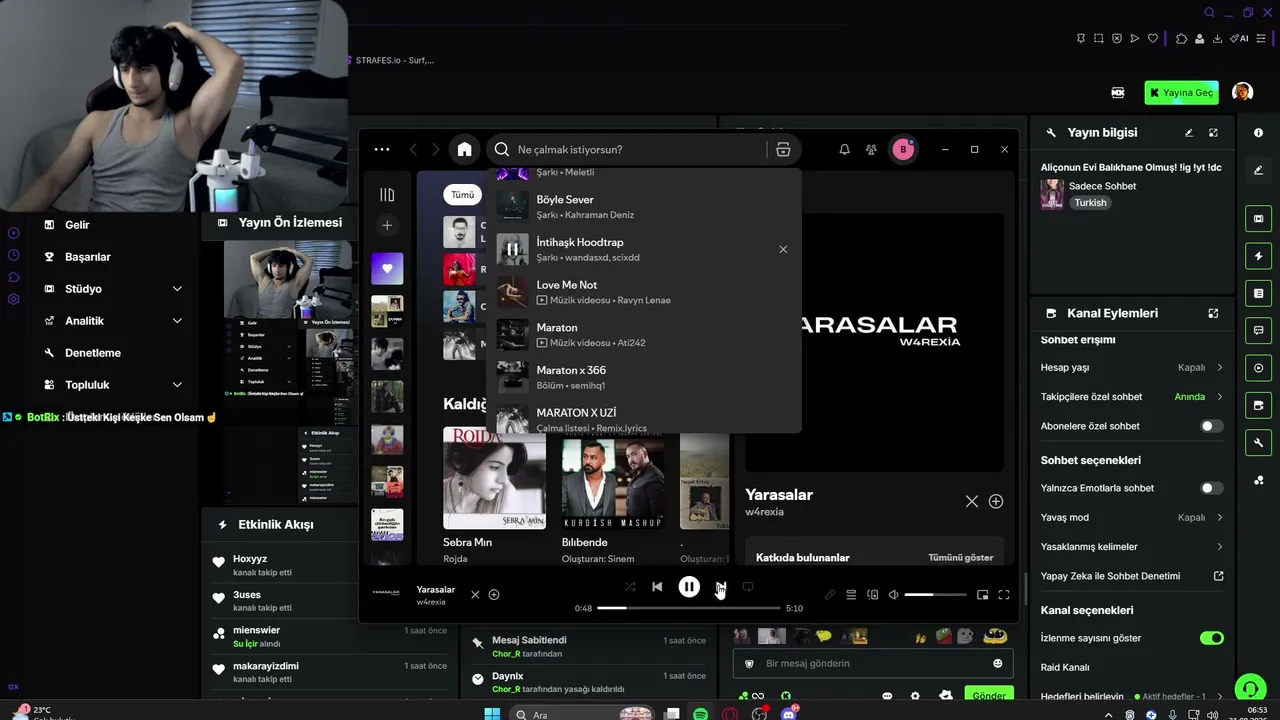The image size is (1280, 720).
Task: Open Spotify's Browse icon beside the search box
Action: pyautogui.click(x=783, y=150)
